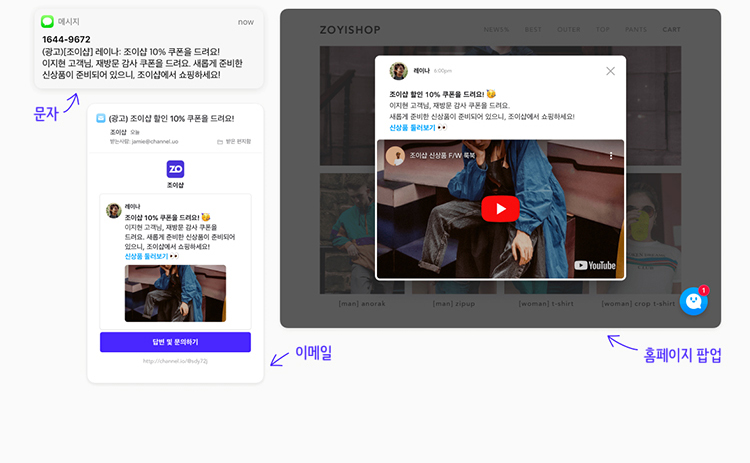Click recipient address jamie@channel.uo
Viewport: 750px width, 463px height.
click(x=154, y=142)
